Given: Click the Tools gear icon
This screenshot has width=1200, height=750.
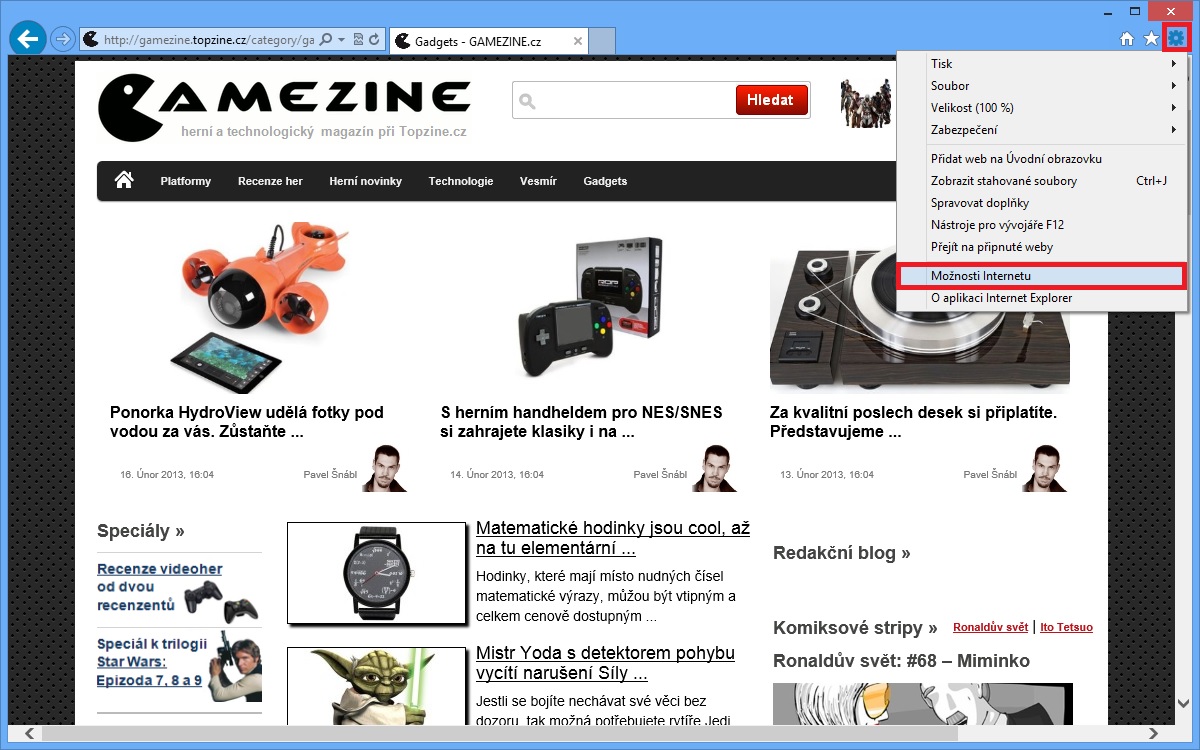Looking at the screenshot, I should (1176, 39).
